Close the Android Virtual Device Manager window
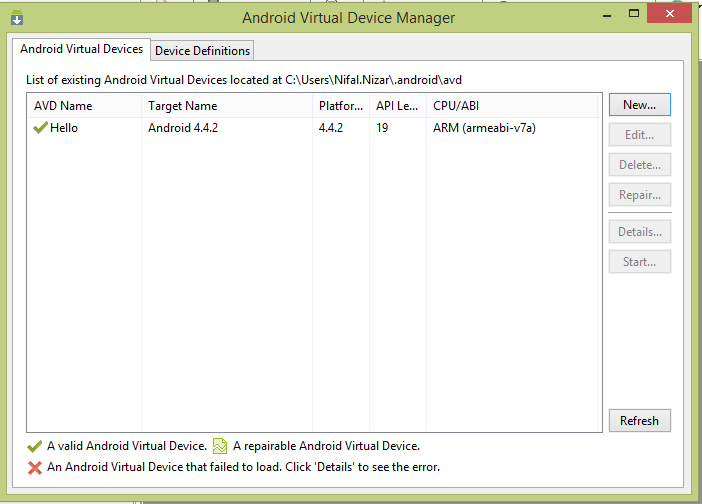702x504 pixels. pyautogui.click(x=669, y=13)
